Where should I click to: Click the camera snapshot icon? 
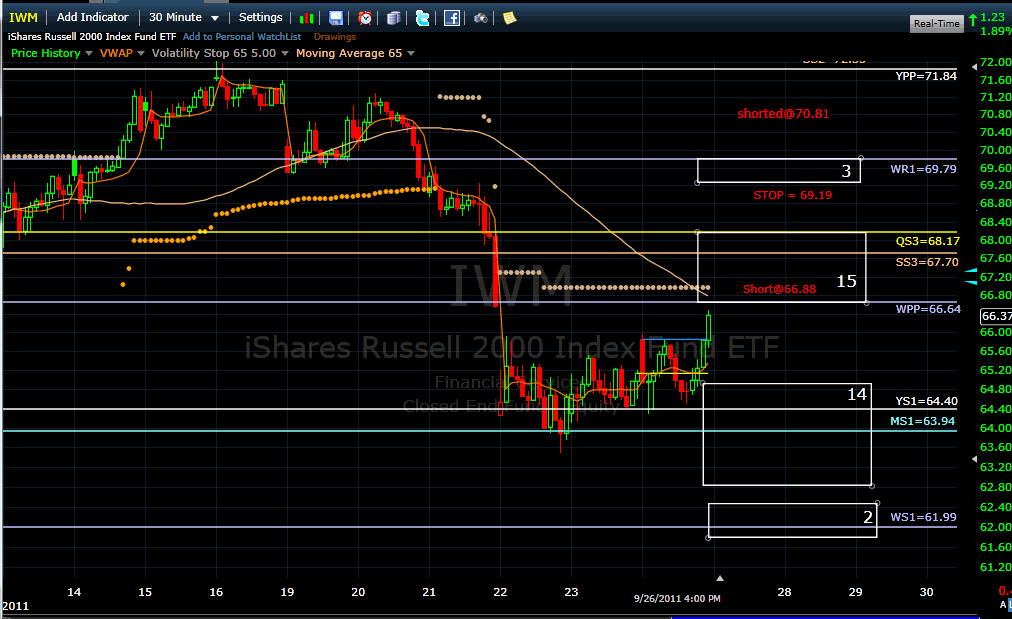481,18
